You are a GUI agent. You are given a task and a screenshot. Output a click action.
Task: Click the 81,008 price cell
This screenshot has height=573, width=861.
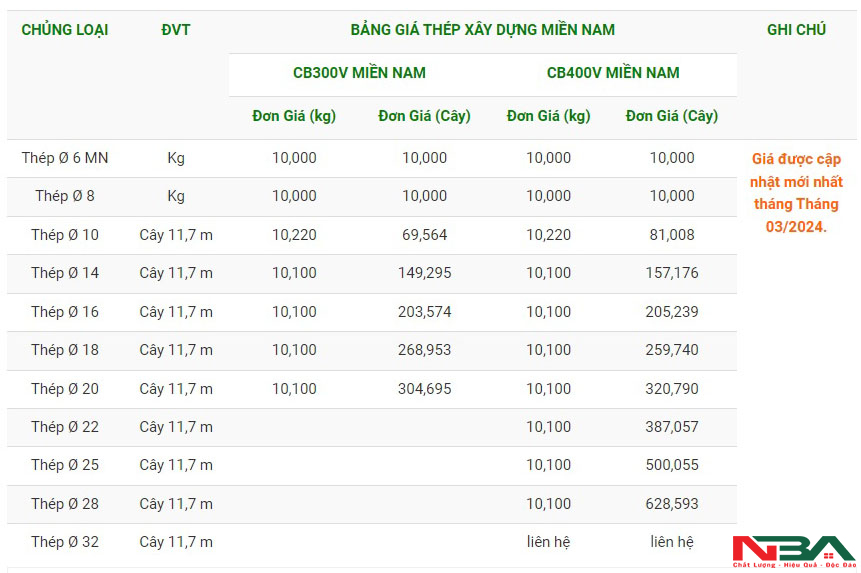point(672,235)
